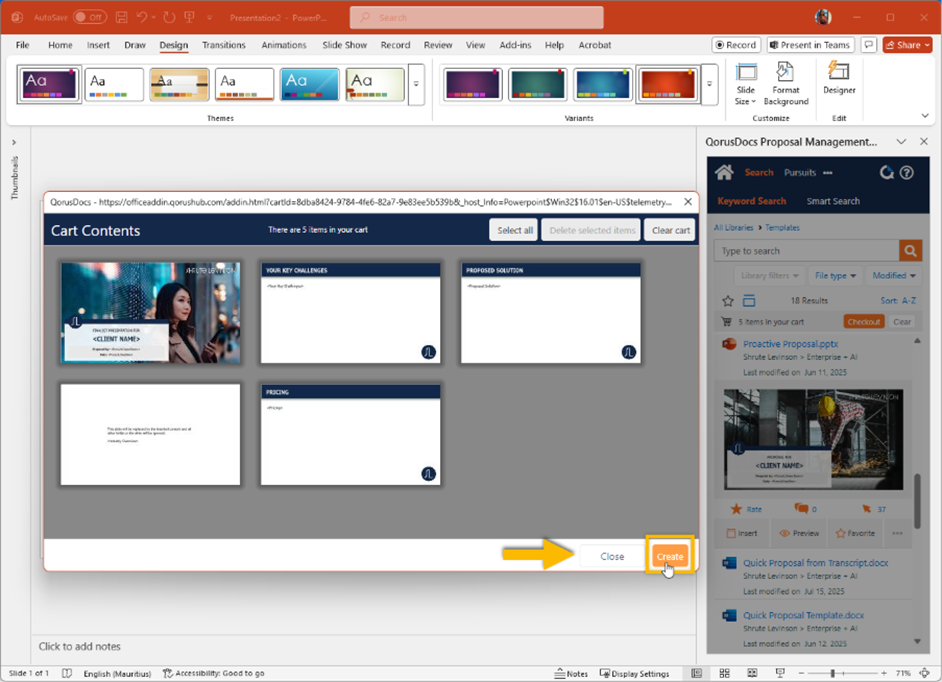Open comments icon under Proactive Proposal
The image size is (942, 682).
coord(801,509)
